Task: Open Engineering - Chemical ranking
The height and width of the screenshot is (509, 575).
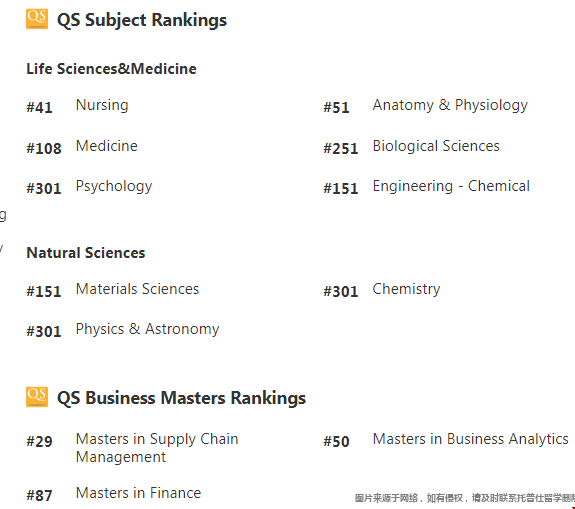Action: tap(451, 186)
